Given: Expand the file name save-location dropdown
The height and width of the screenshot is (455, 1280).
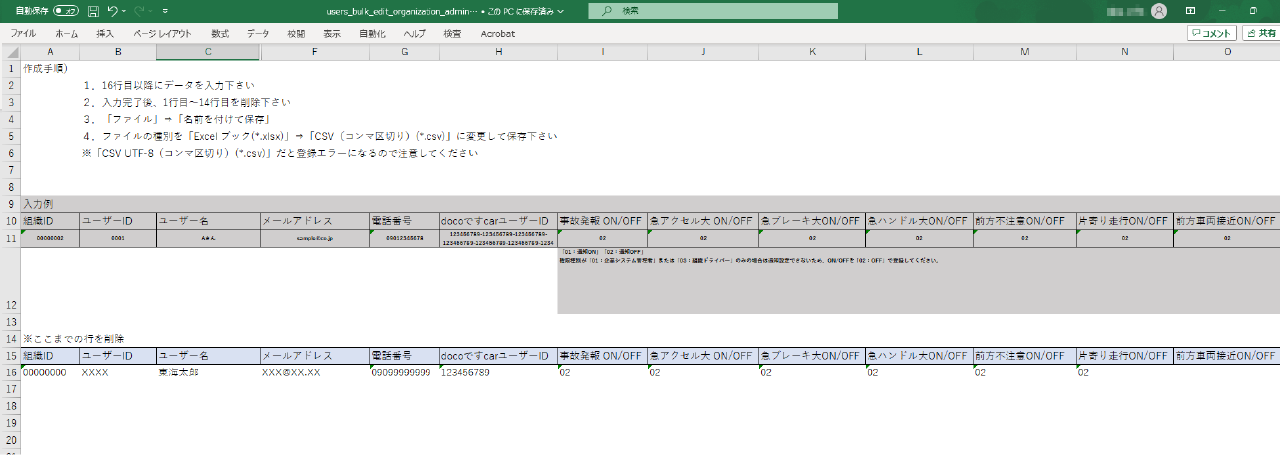Looking at the screenshot, I should point(560,11).
